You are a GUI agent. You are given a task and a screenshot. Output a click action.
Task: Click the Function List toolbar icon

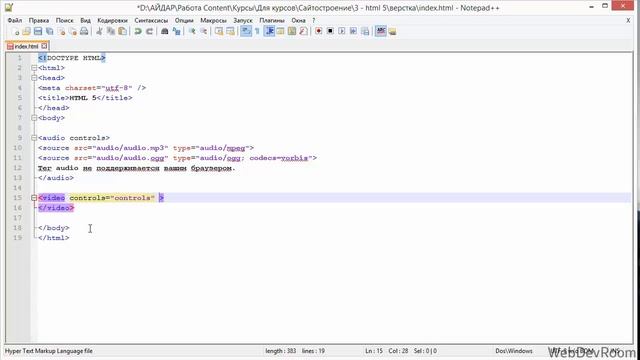[x=303, y=31]
